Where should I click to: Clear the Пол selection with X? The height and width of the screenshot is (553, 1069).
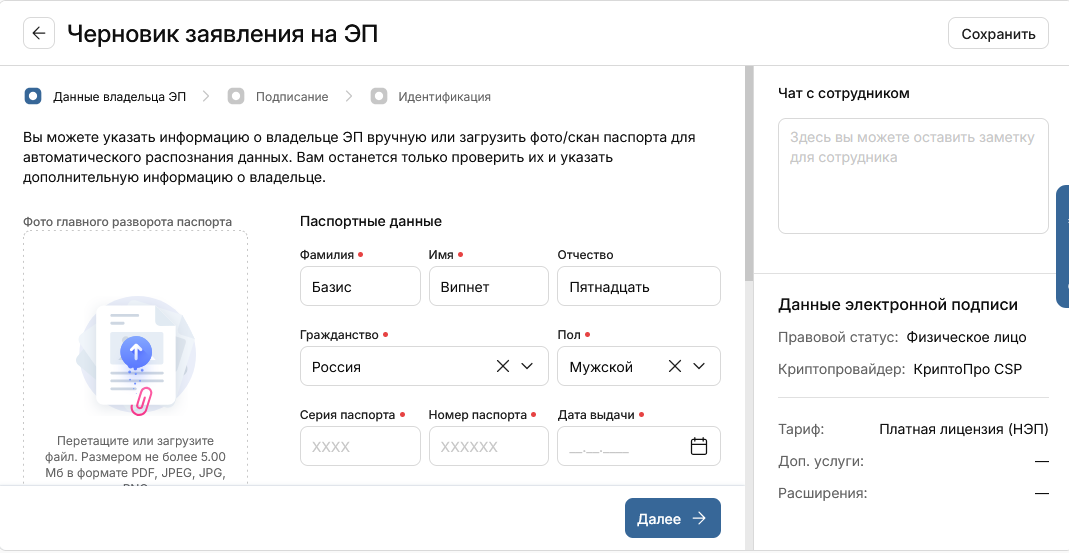[675, 366]
